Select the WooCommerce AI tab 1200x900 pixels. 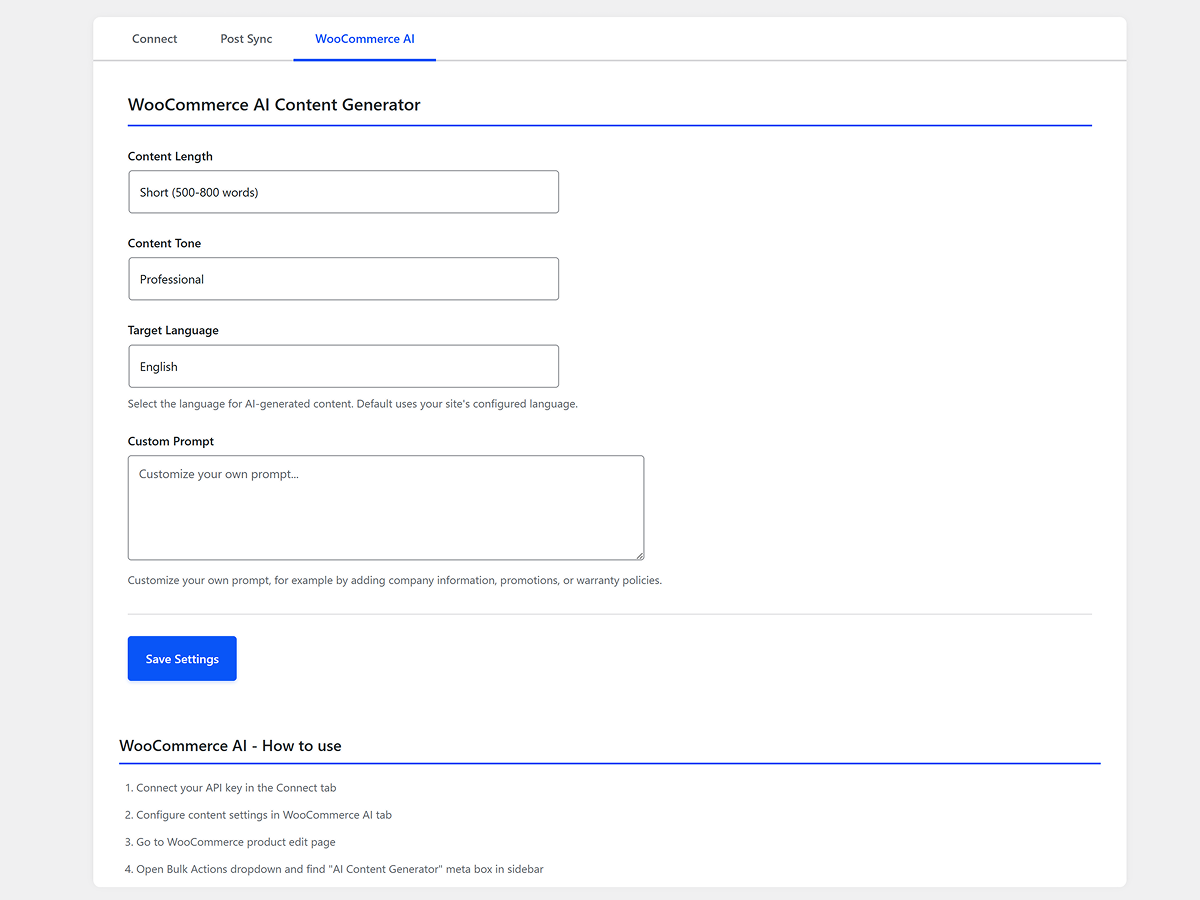click(364, 39)
